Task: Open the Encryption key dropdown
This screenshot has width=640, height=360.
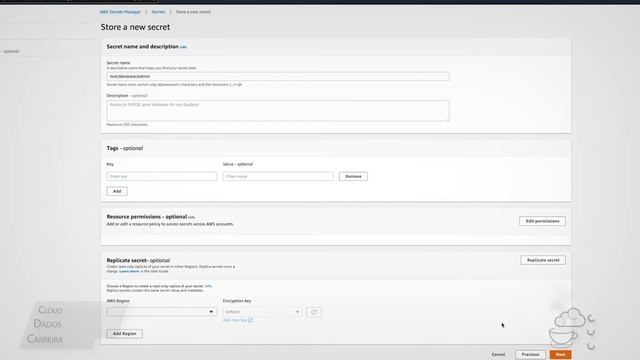Action: (262, 312)
